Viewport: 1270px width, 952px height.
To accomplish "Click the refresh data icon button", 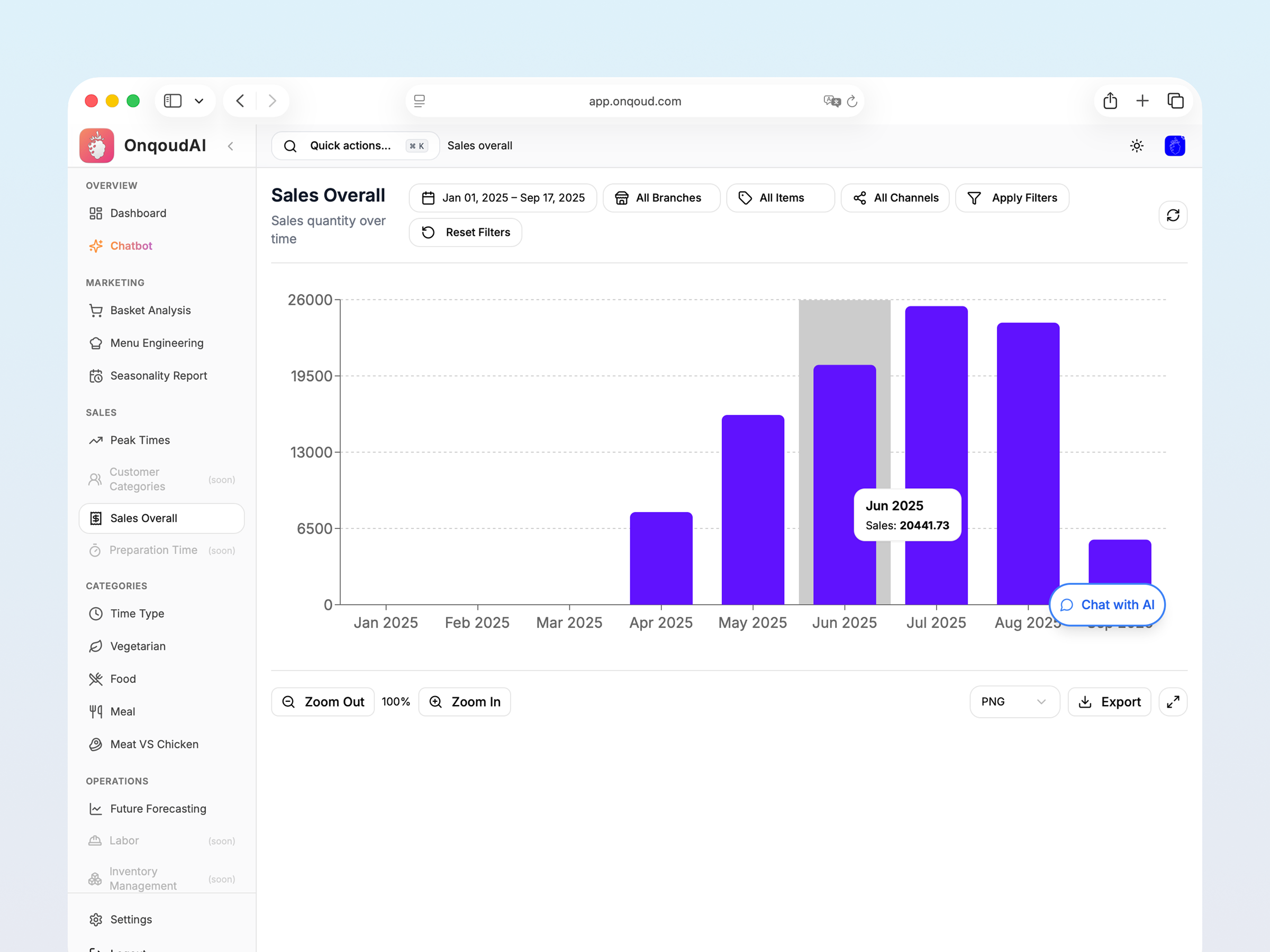I will tap(1173, 215).
